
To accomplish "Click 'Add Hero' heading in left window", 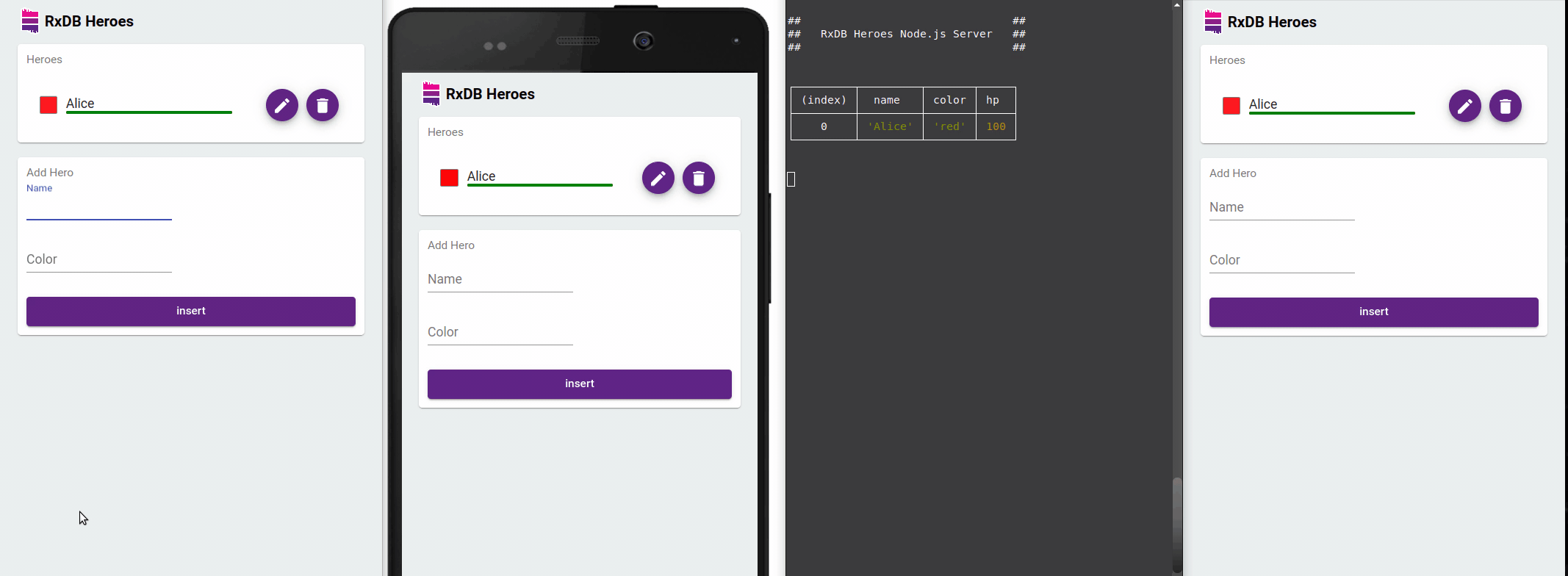I will pos(50,173).
